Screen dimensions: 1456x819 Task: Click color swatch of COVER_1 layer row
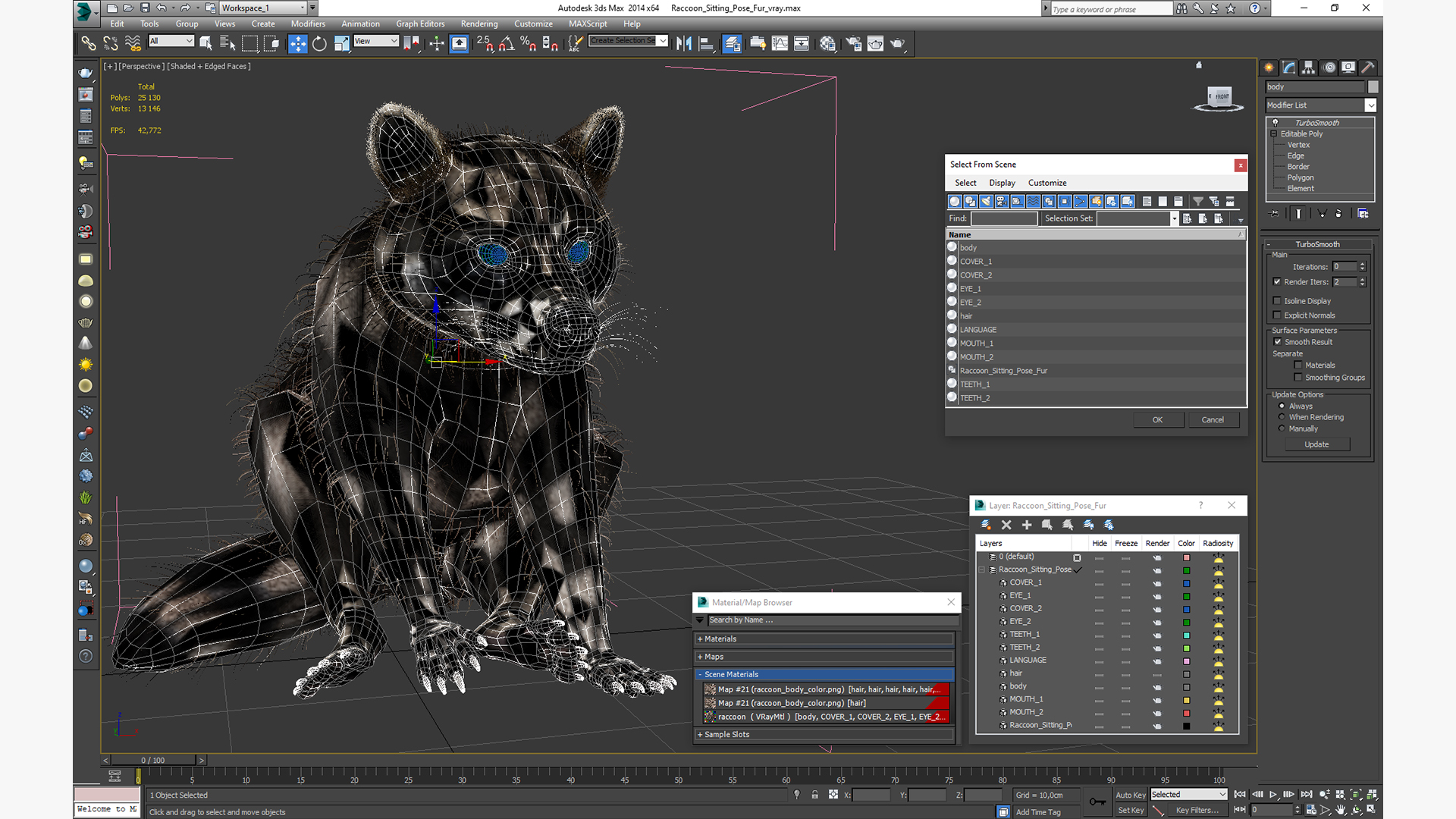point(1187,583)
